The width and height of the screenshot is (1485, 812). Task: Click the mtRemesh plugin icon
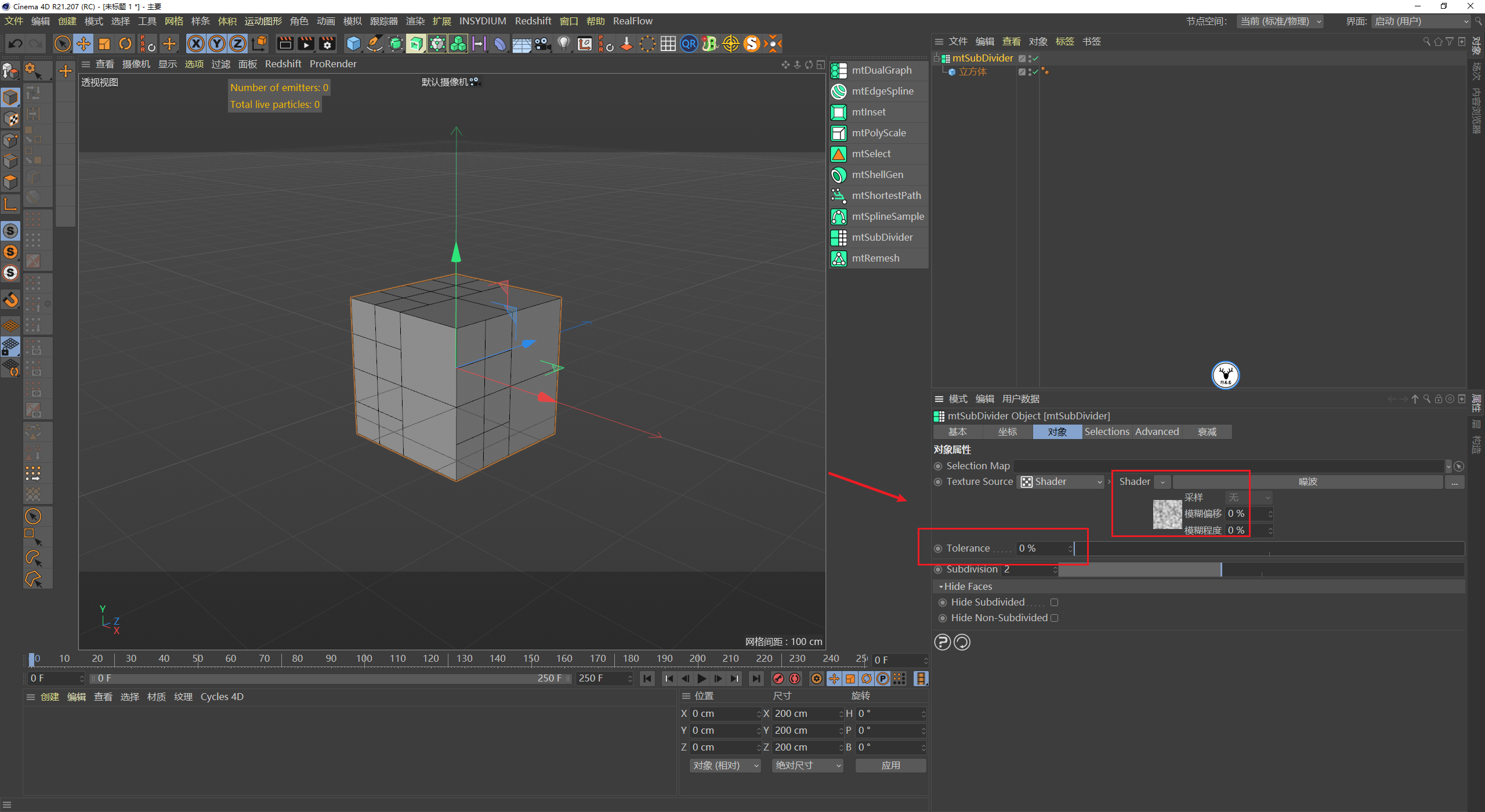(839, 258)
